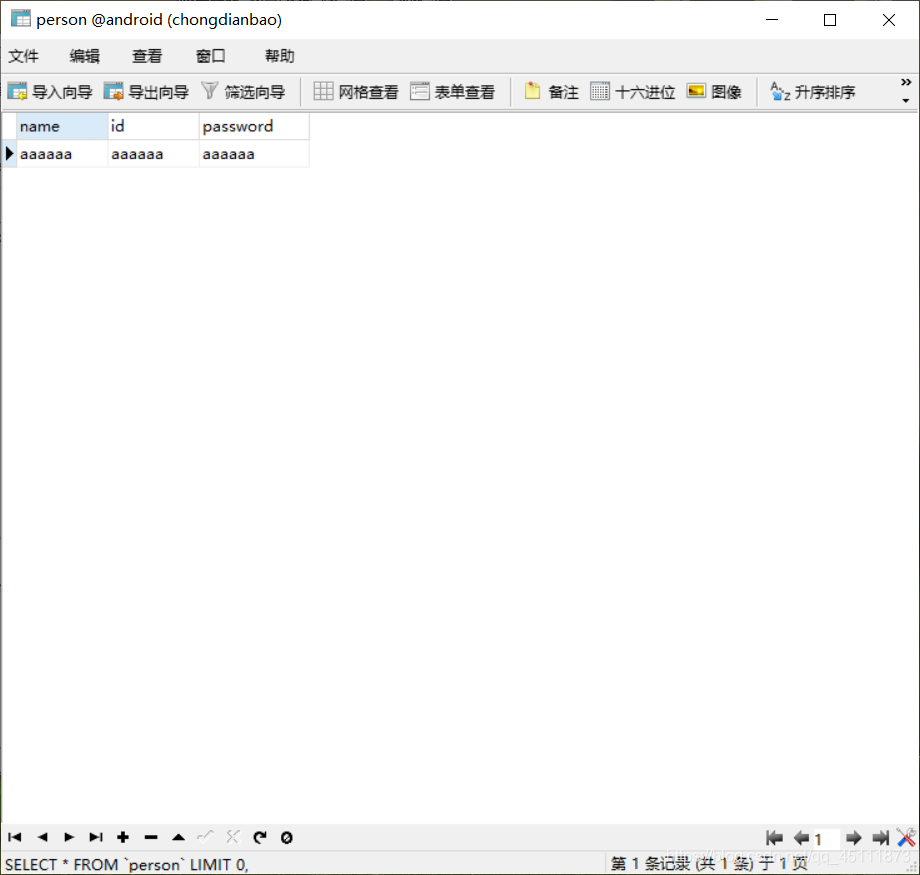Select the password column header
Viewport: 920px width, 875px height.
tap(254, 126)
